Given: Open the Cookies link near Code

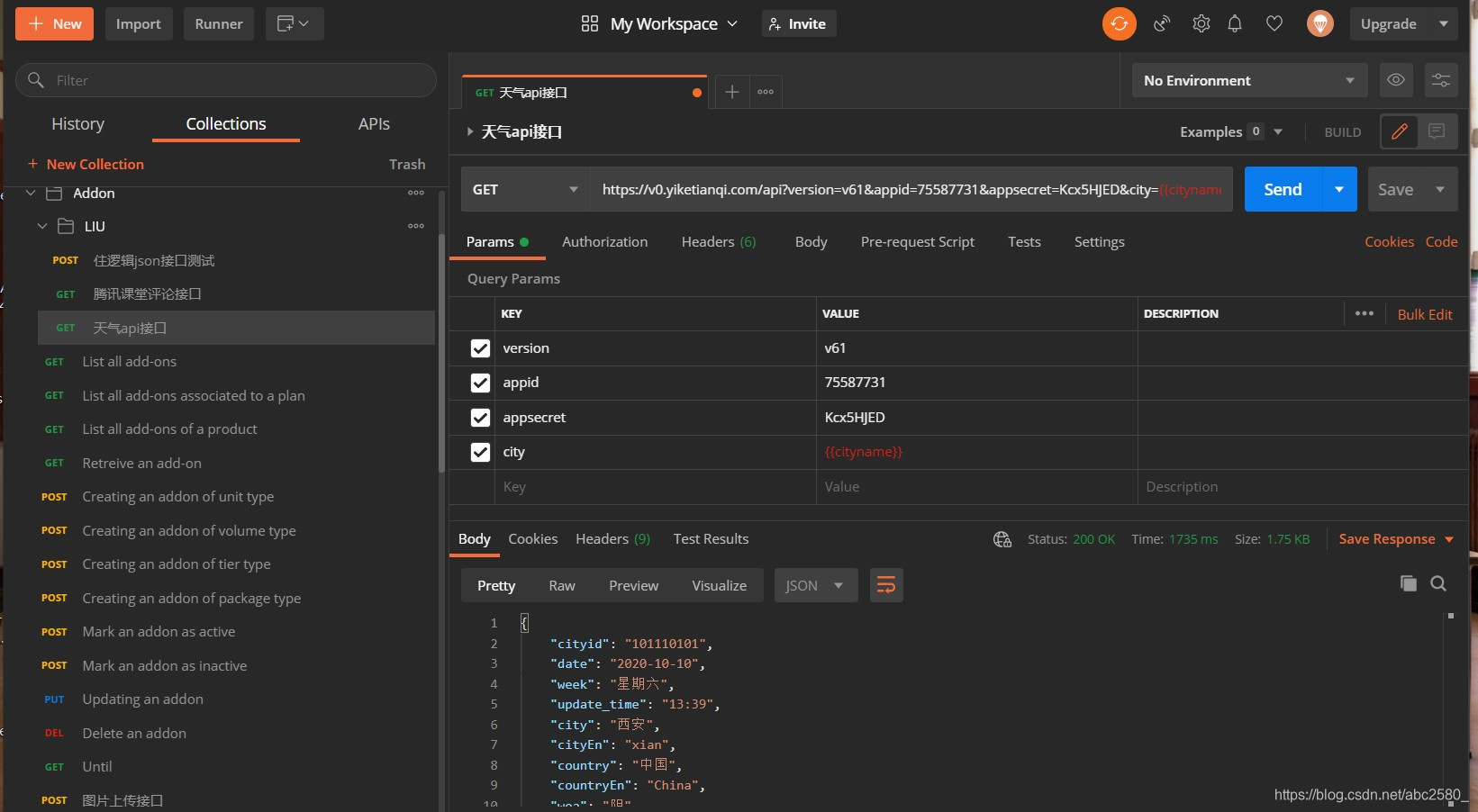Looking at the screenshot, I should tap(1389, 242).
